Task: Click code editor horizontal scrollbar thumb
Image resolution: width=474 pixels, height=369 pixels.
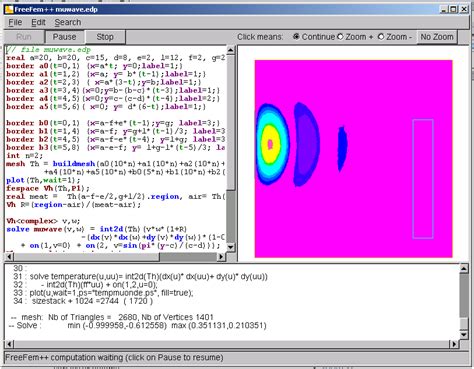Action: point(87,257)
